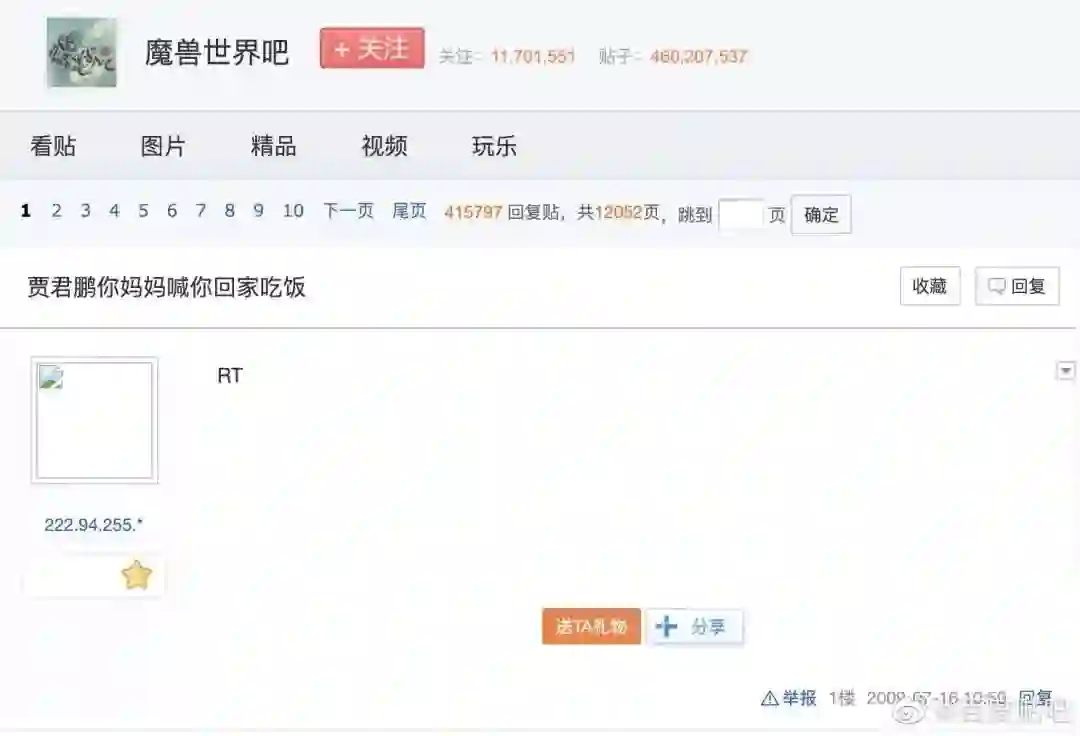Image resolution: width=1080 pixels, height=736 pixels.
Task: Click 下一页 next page link
Action: 349,211
